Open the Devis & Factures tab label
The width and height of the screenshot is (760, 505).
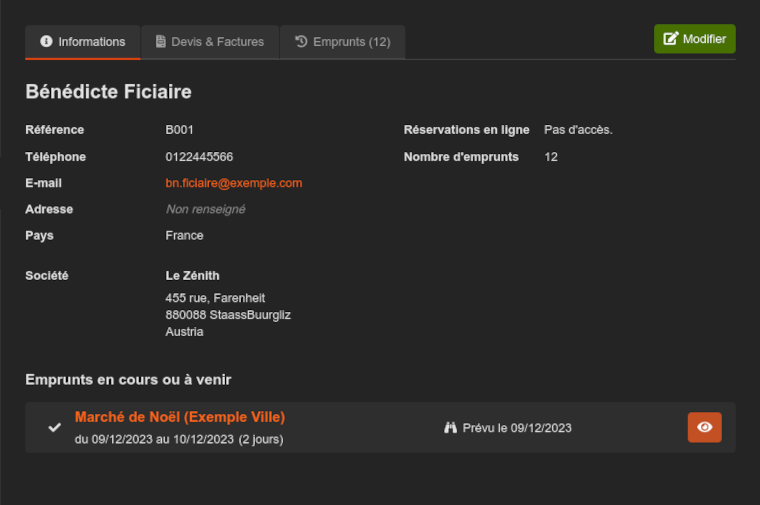click(218, 42)
